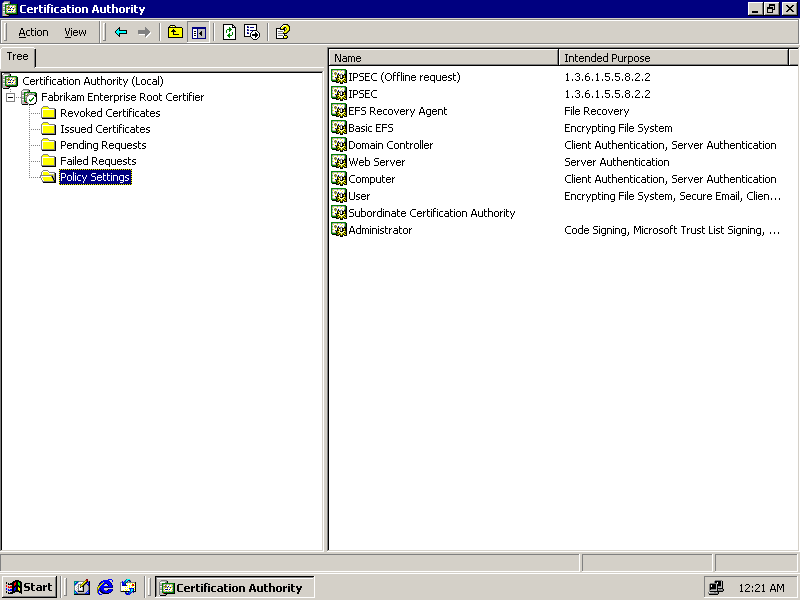This screenshot has height=600, width=800.
Task: Collapse the Fabrikam Enterprise Root Certifier node
Action: point(11,97)
